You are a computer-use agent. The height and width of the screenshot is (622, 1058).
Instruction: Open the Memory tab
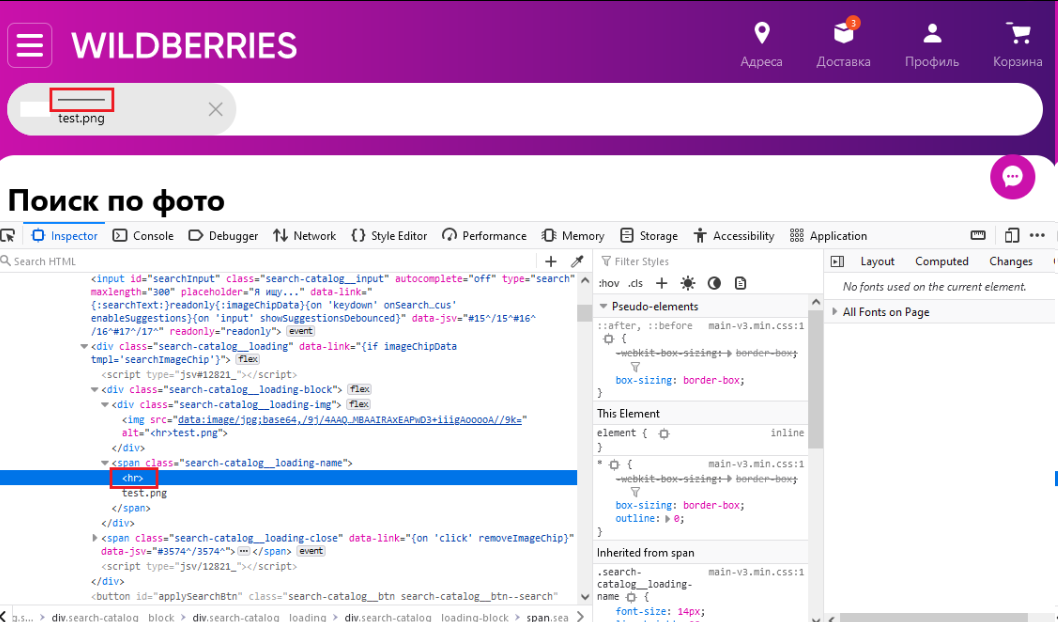[573, 235]
